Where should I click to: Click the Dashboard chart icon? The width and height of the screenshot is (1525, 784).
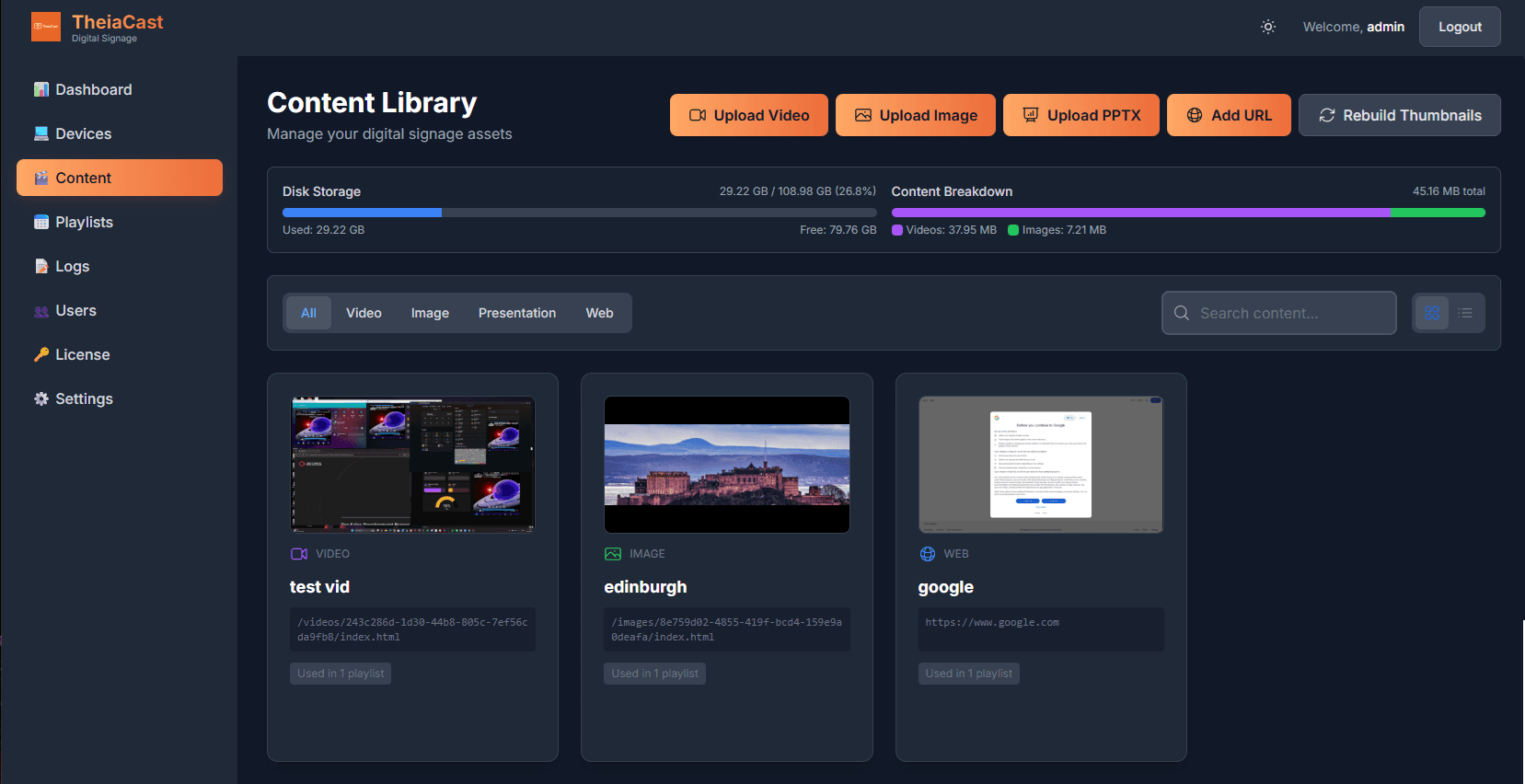tap(41, 89)
